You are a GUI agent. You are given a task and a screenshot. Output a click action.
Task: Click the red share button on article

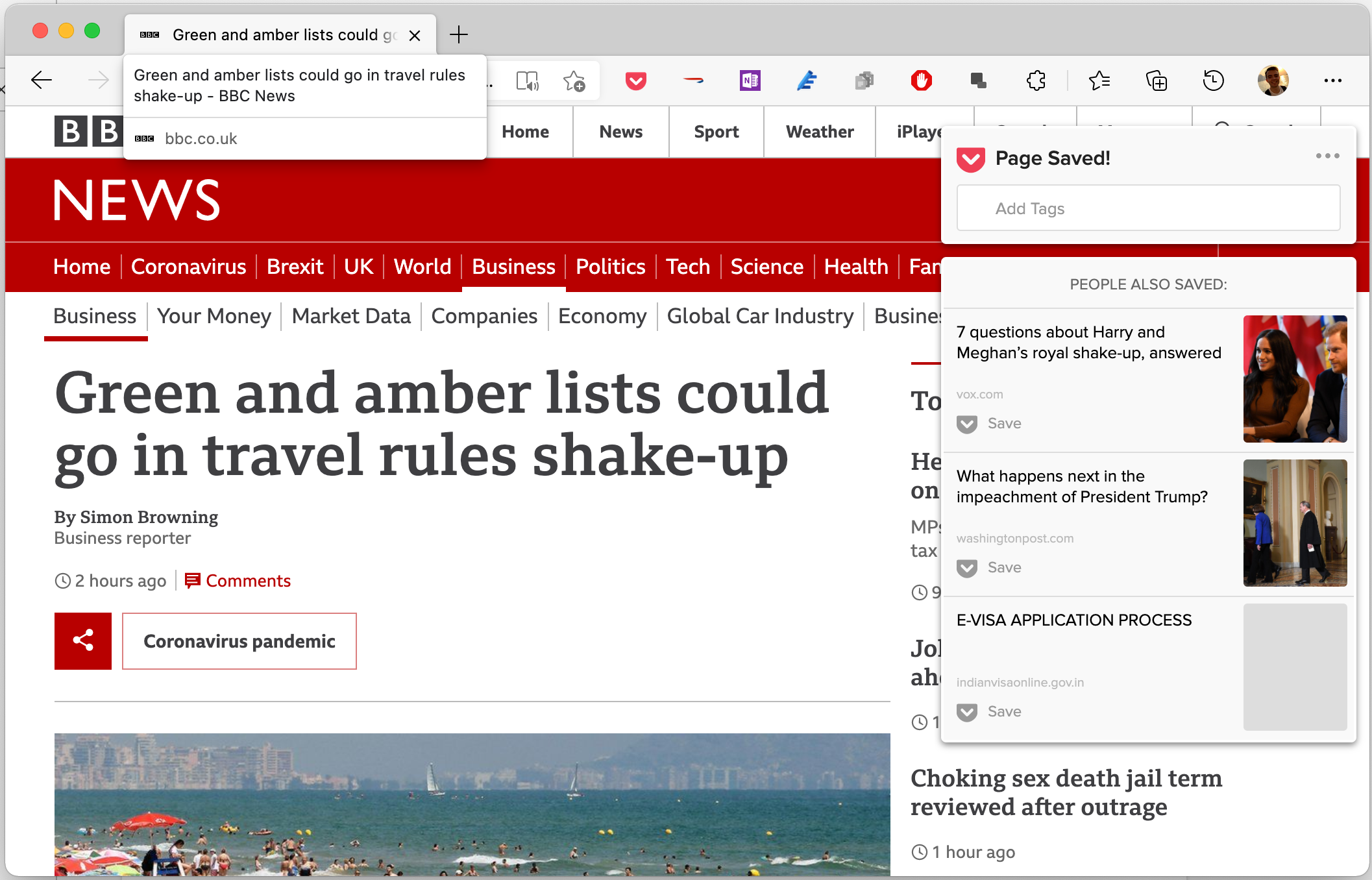(83, 641)
